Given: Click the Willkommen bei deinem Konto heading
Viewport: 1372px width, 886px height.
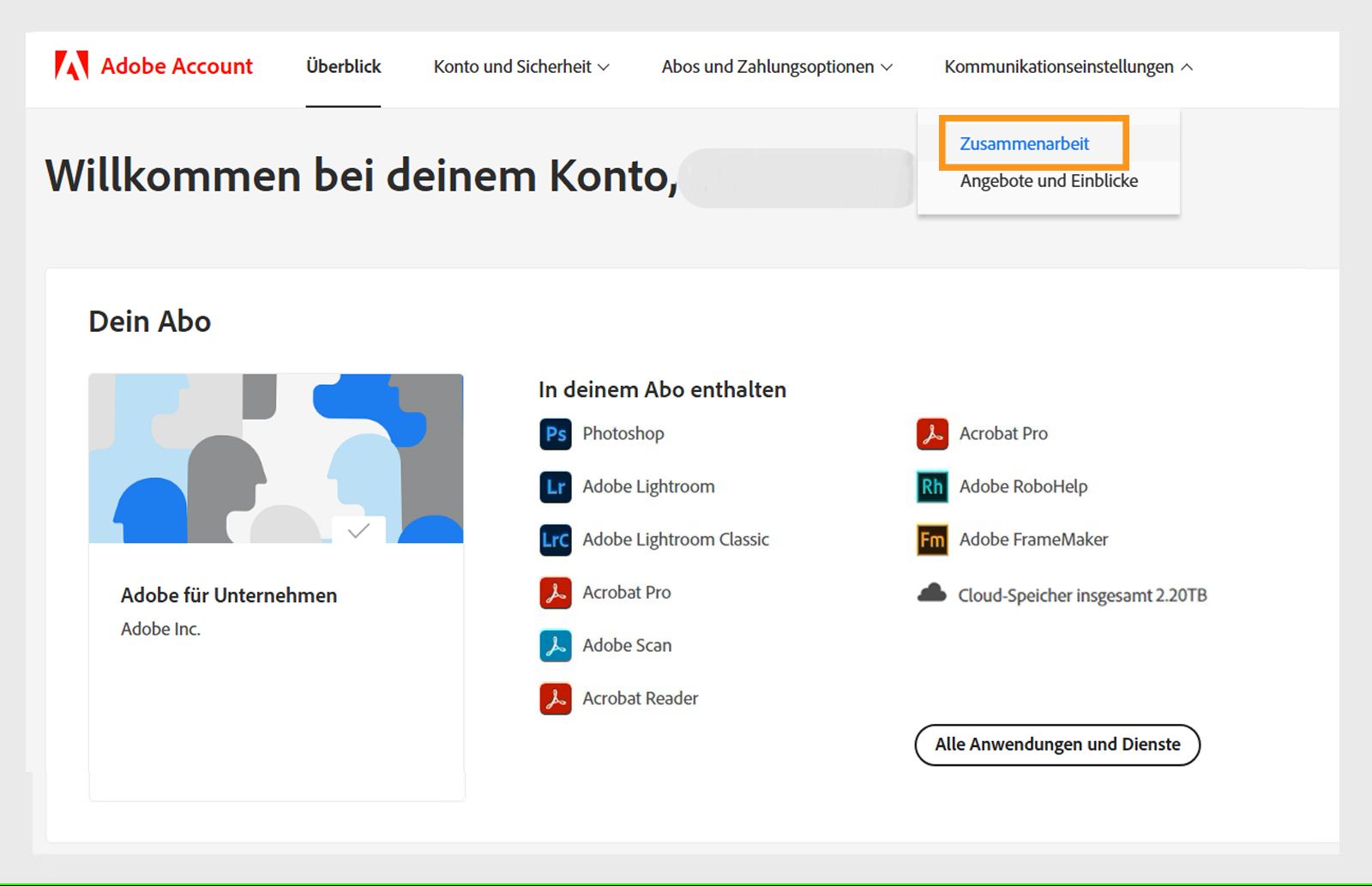Looking at the screenshot, I should [x=361, y=176].
